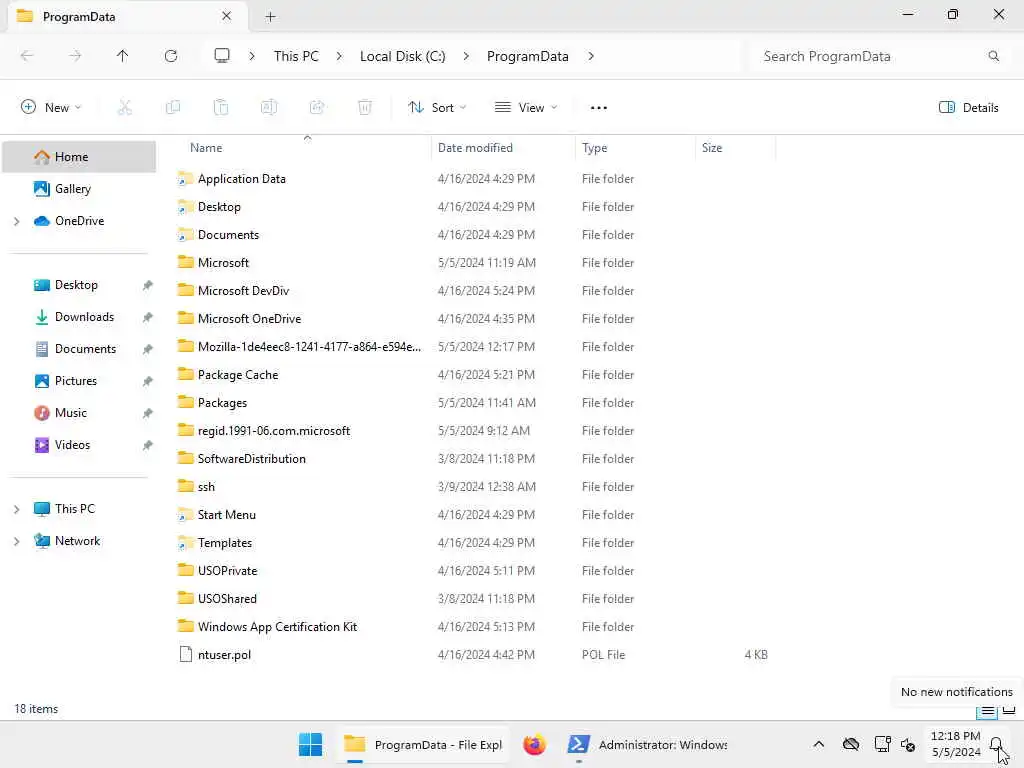
Task: Go forward with the forward arrow
Action: (75, 56)
